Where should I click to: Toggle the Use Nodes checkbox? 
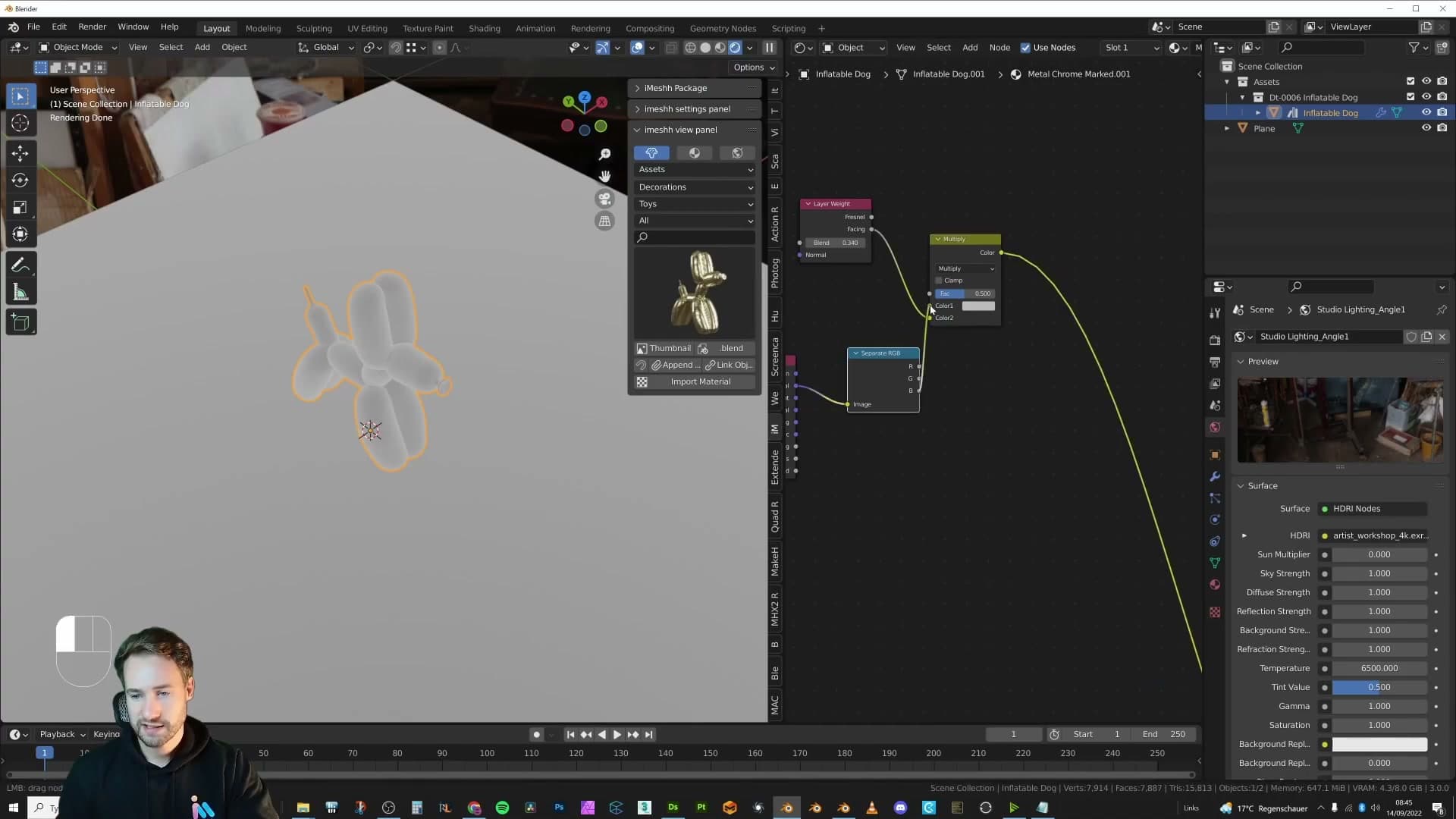(x=1025, y=48)
